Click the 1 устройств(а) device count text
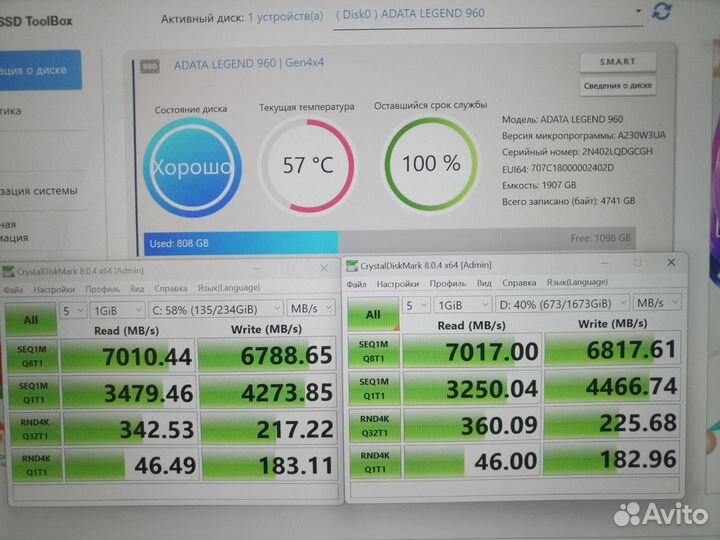Viewport: 720px width, 540px height. pyautogui.click(x=285, y=17)
